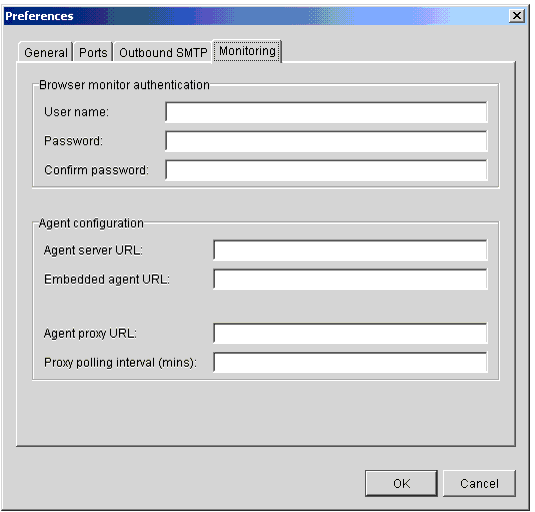This screenshot has width=535, height=512.
Task: Select the Outbound SMTP tab
Action: [163, 52]
